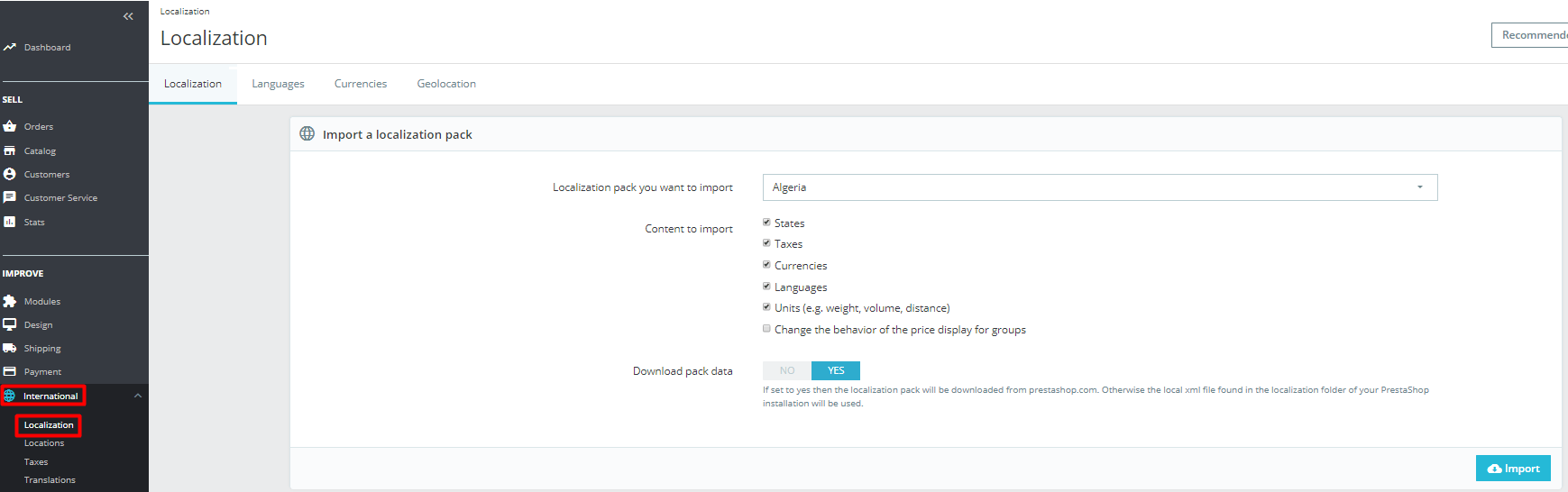Click the Import button
This screenshot has height=492, width=1568.
[1513, 469]
